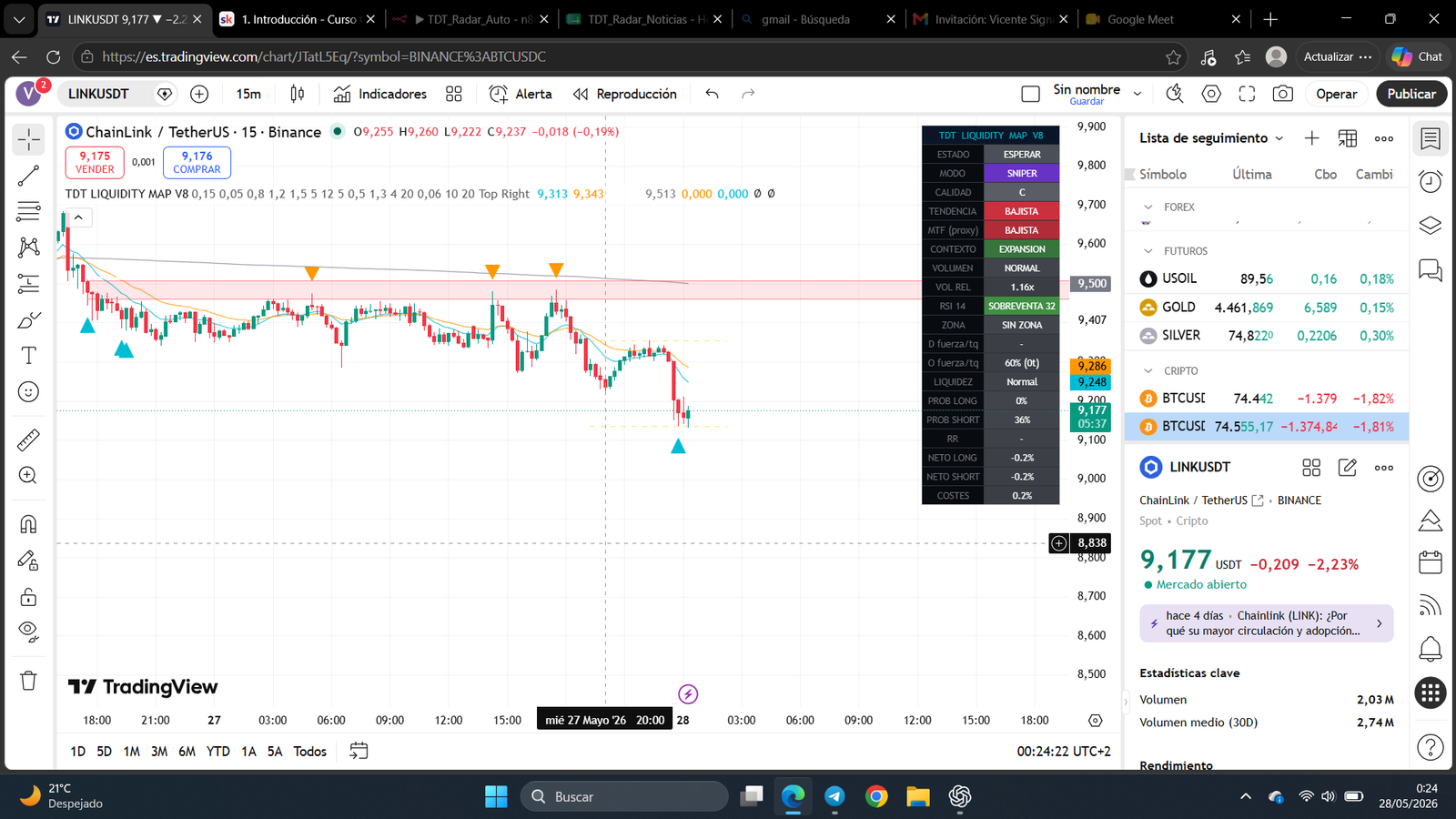Activate the zoom in tool
Screen dimensions: 1456x819
point(29,476)
